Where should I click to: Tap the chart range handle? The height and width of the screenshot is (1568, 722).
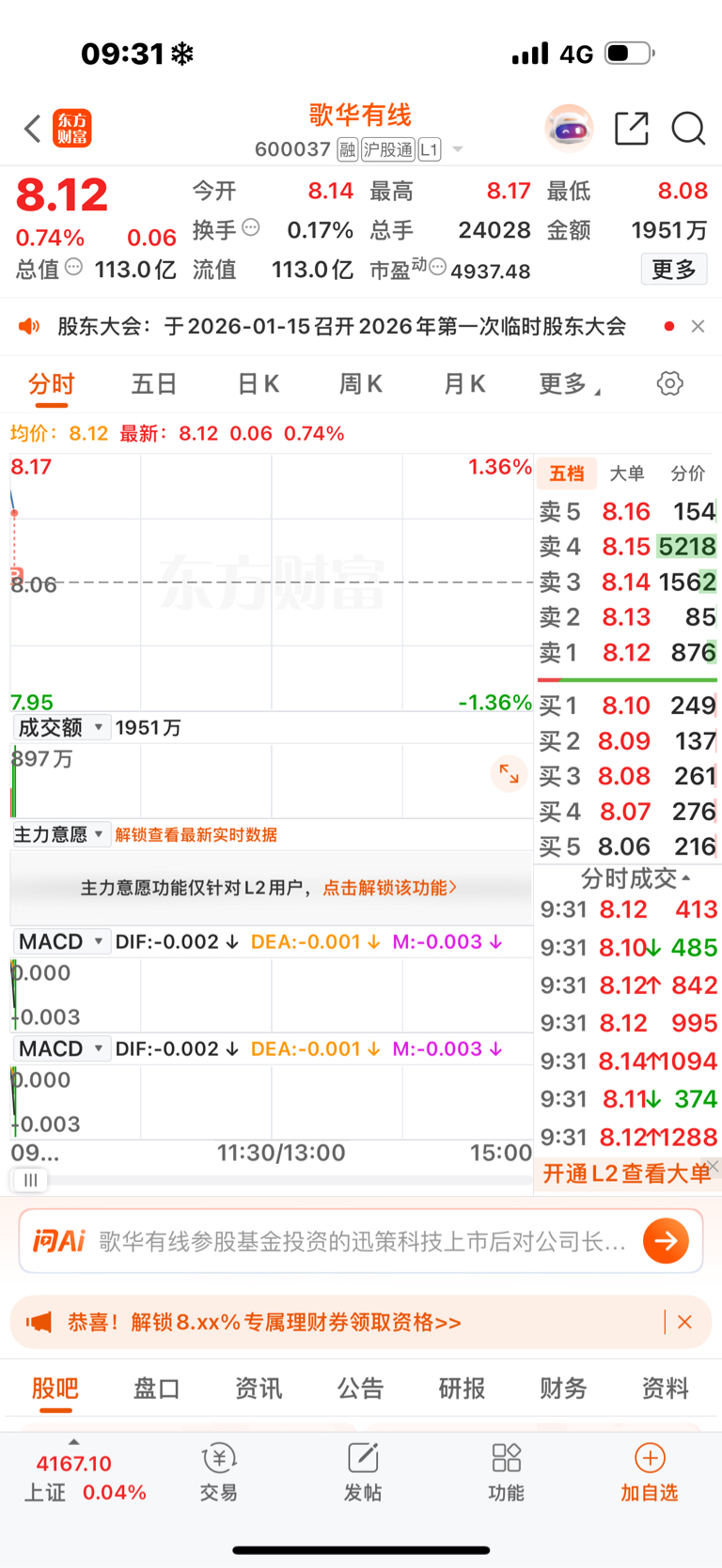click(x=30, y=1180)
